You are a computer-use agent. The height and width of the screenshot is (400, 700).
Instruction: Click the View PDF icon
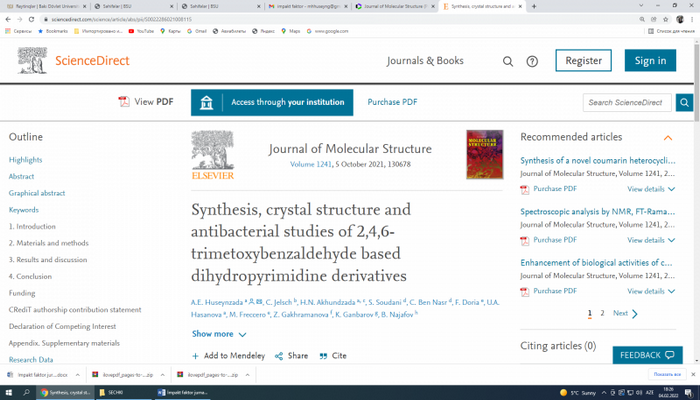click(x=125, y=102)
